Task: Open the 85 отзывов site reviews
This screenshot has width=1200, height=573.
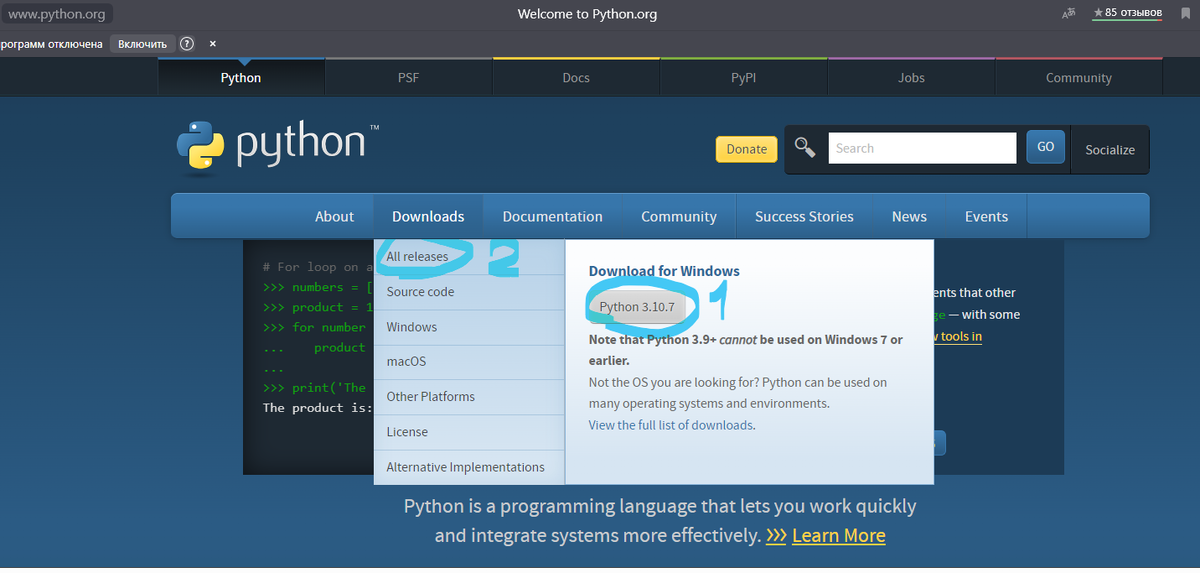Action: pyautogui.click(x=1127, y=13)
